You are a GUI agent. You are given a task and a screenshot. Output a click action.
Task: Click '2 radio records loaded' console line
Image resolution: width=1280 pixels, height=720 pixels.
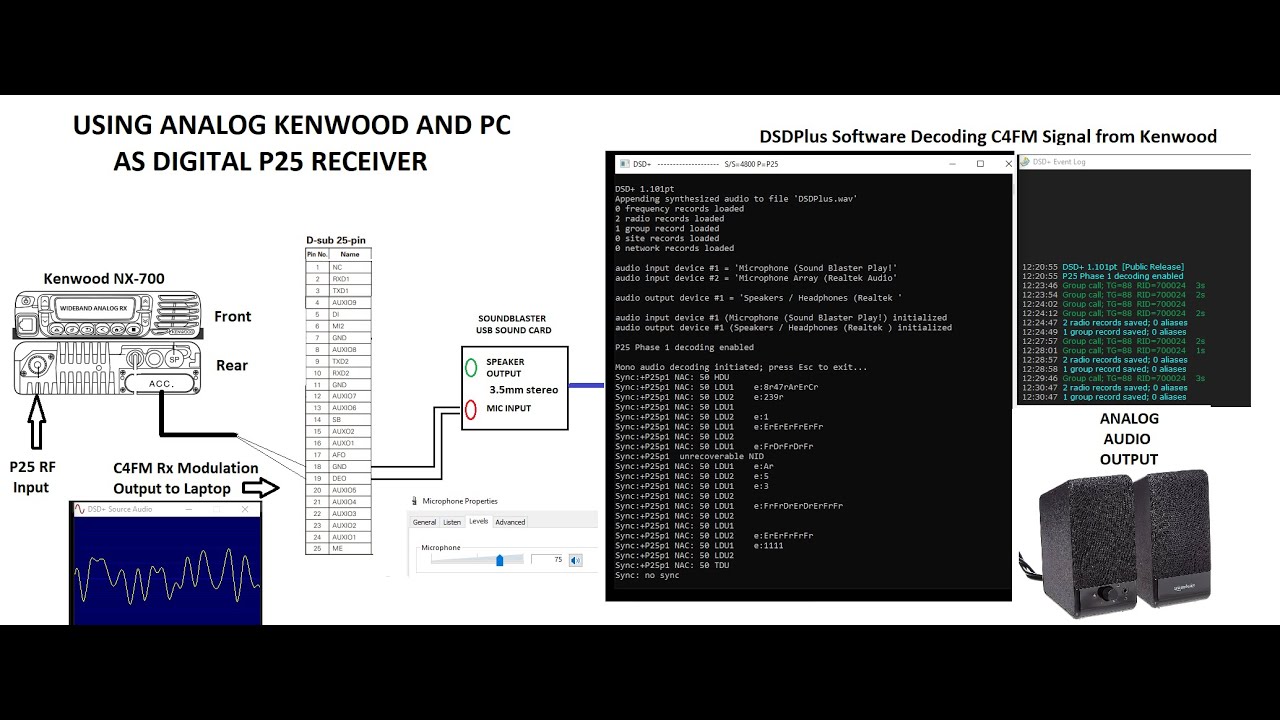669,218
